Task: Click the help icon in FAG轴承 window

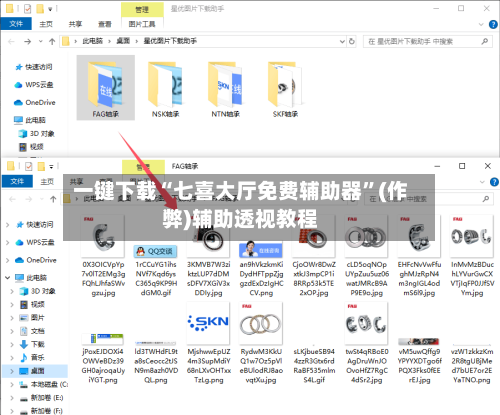Action: pos(494,182)
